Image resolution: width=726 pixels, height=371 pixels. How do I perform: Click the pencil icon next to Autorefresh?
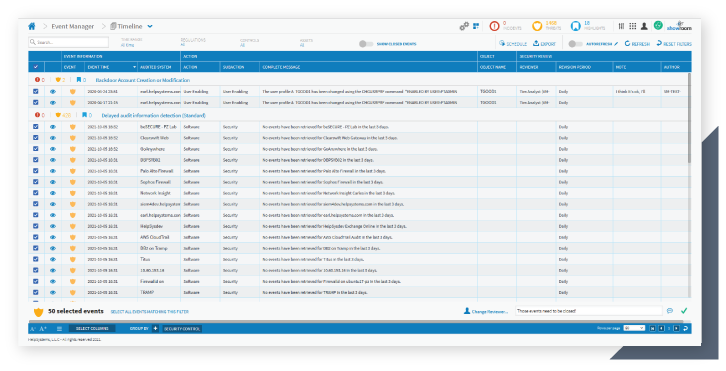click(x=616, y=44)
